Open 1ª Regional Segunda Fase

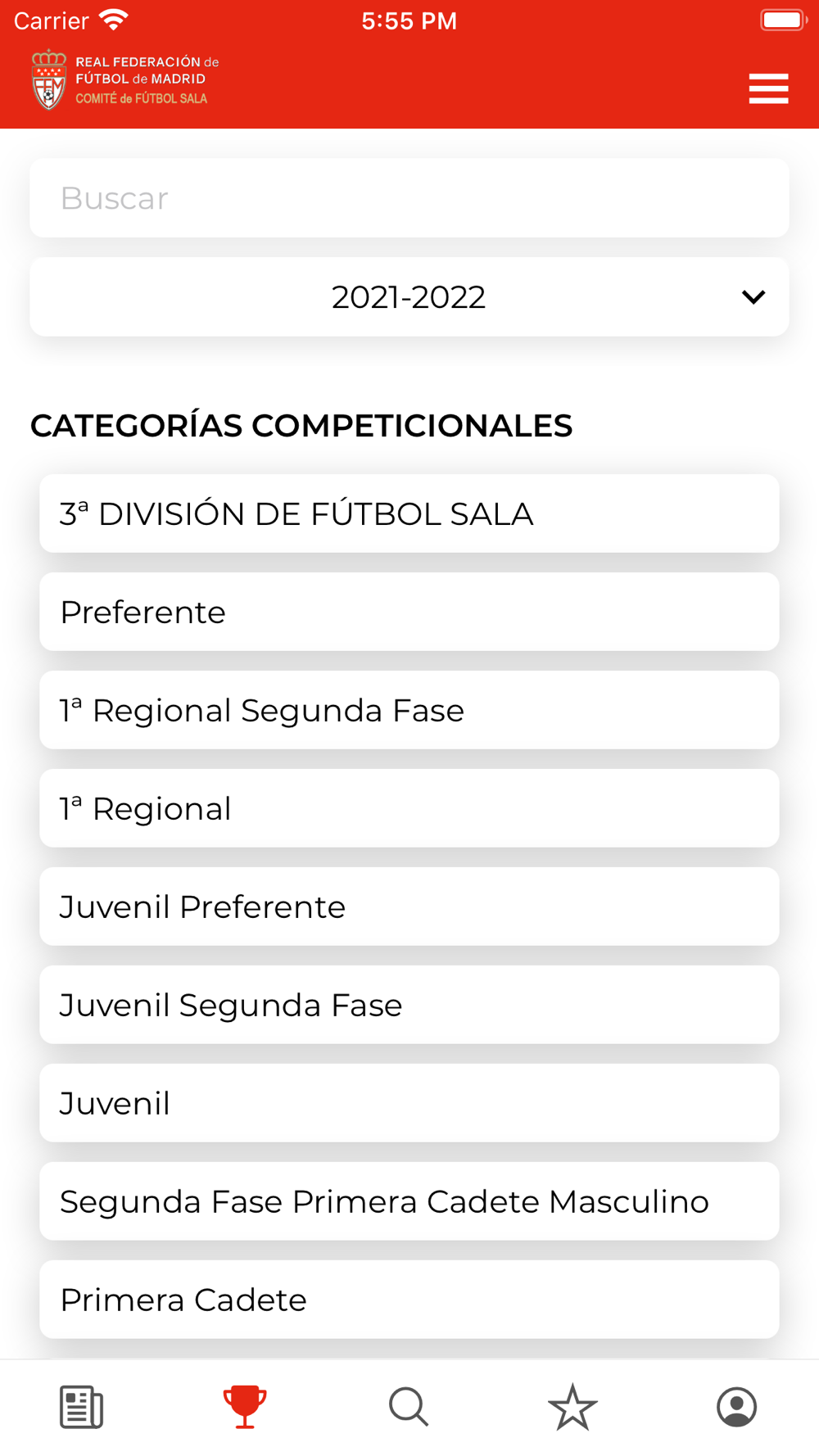(409, 710)
